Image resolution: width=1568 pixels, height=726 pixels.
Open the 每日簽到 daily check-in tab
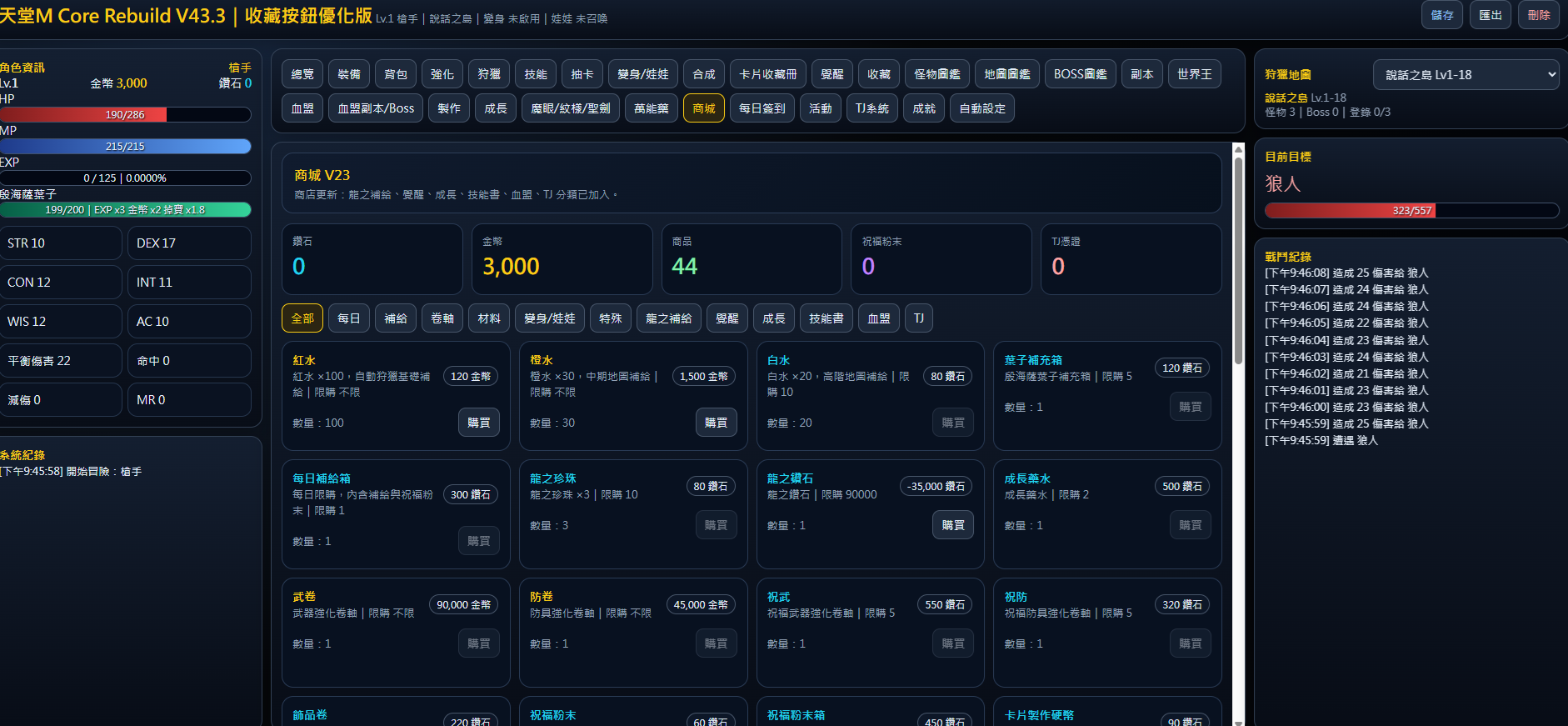tap(762, 108)
